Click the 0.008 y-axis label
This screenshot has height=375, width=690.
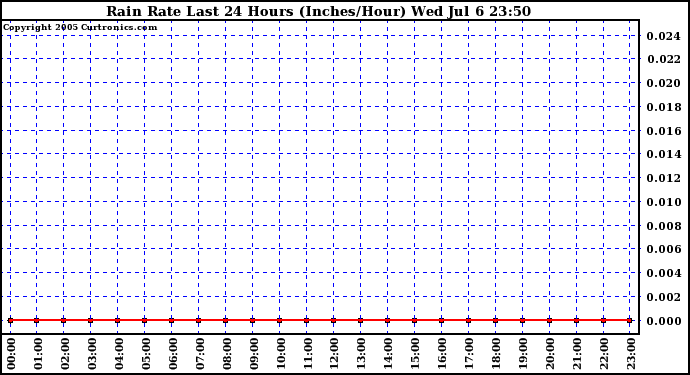point(663,226)
